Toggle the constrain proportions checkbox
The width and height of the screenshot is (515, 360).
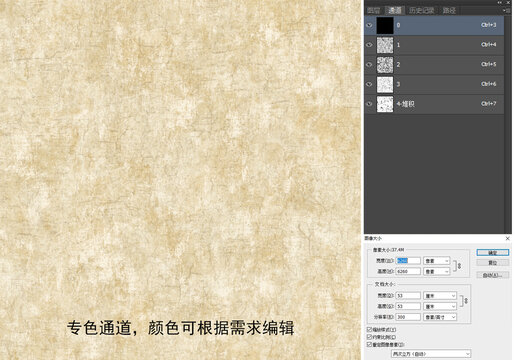tap(369, 337)
